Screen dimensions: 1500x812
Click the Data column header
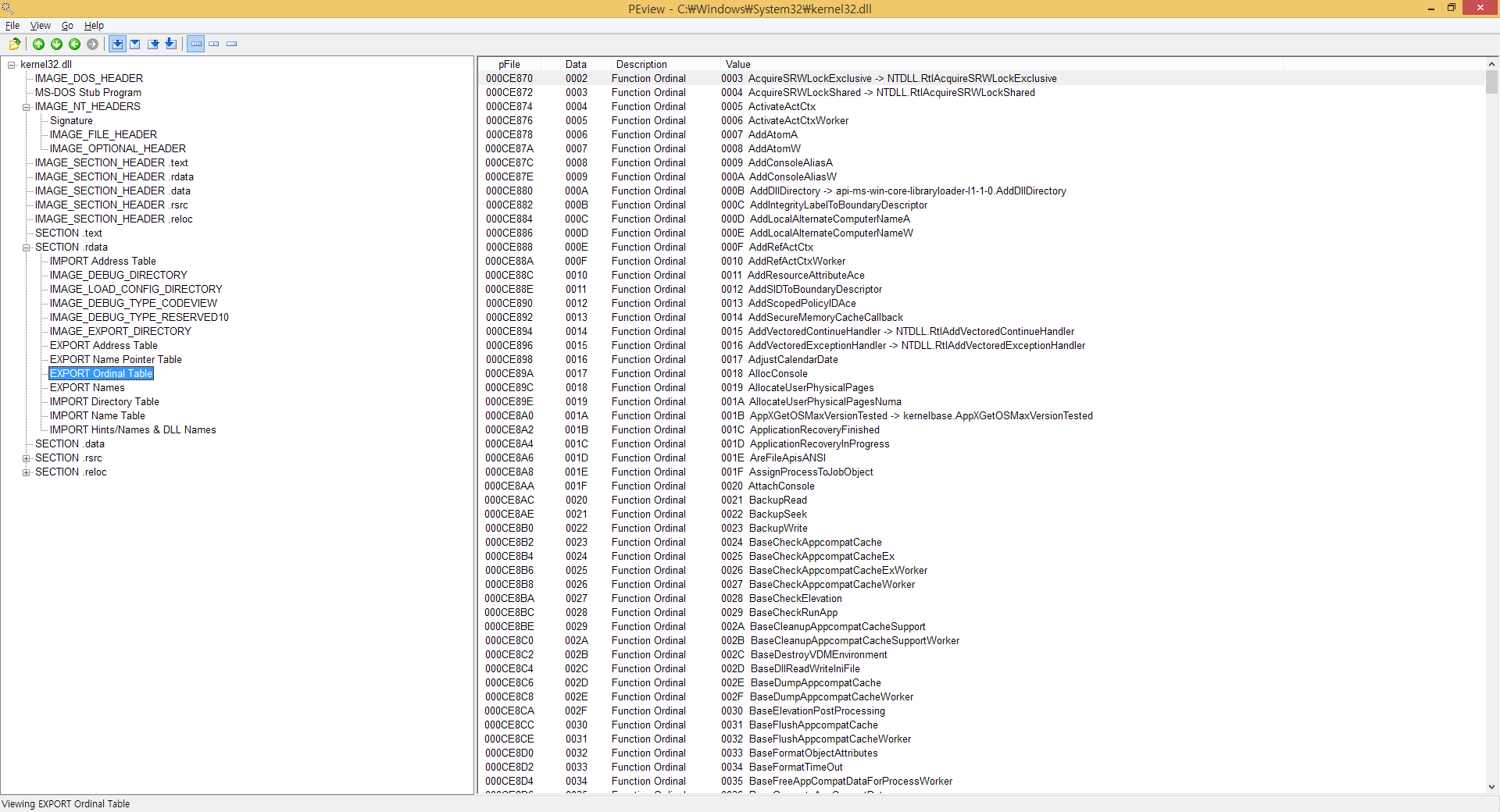tap(576, 65)
